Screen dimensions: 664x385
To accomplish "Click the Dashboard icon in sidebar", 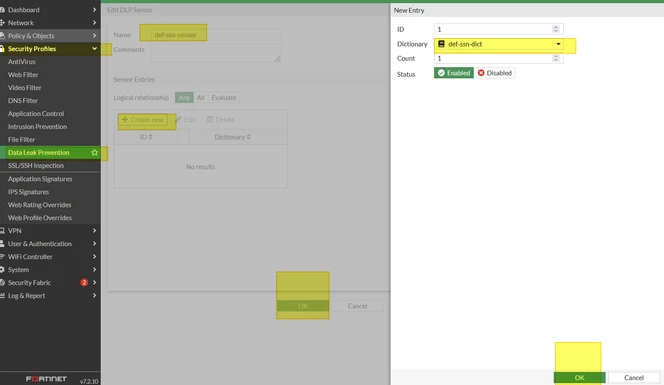I will [x=2, y=10].
